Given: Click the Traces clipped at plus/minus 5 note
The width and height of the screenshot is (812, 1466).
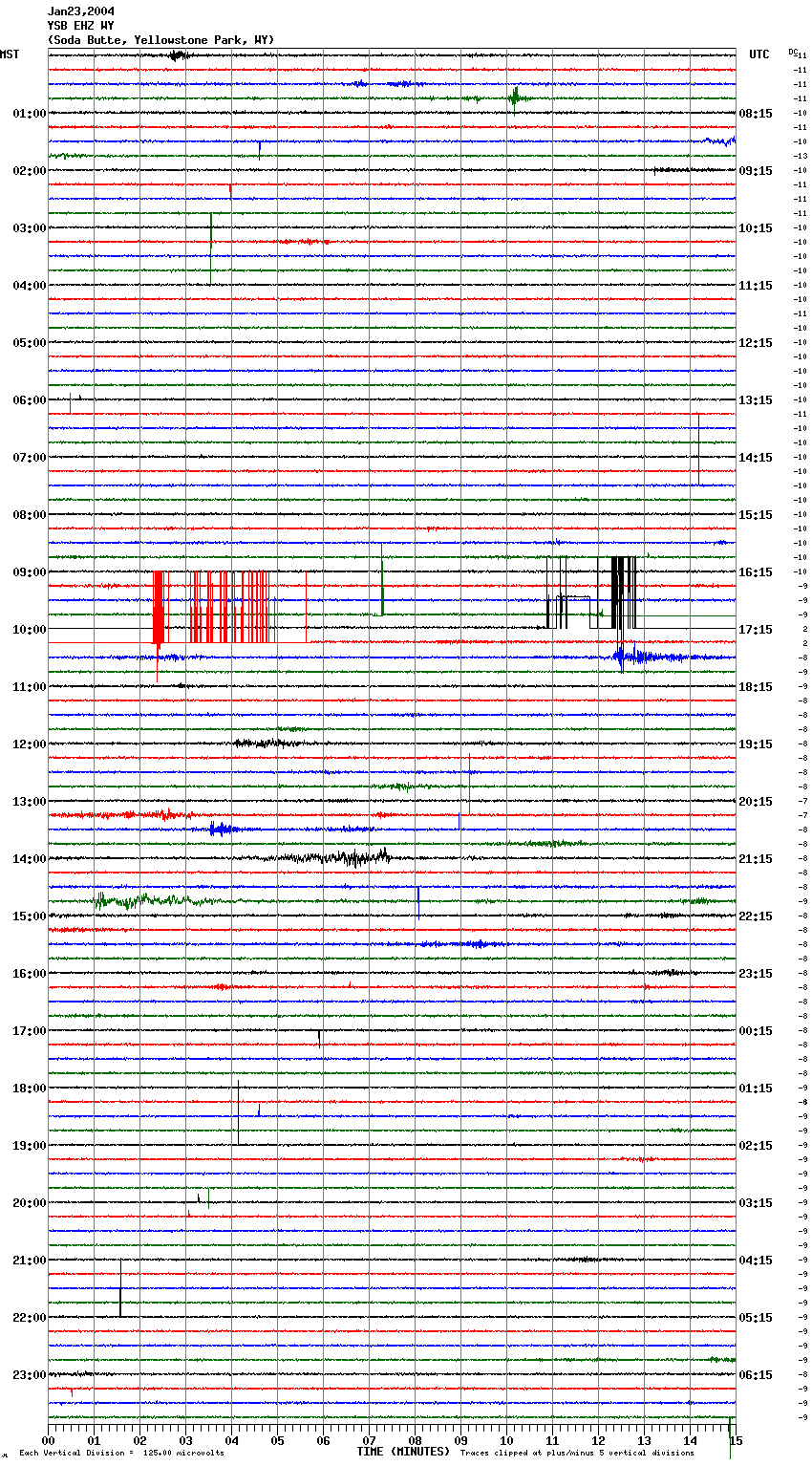Looking at the screenshot, I should [x=577, y=1454].
